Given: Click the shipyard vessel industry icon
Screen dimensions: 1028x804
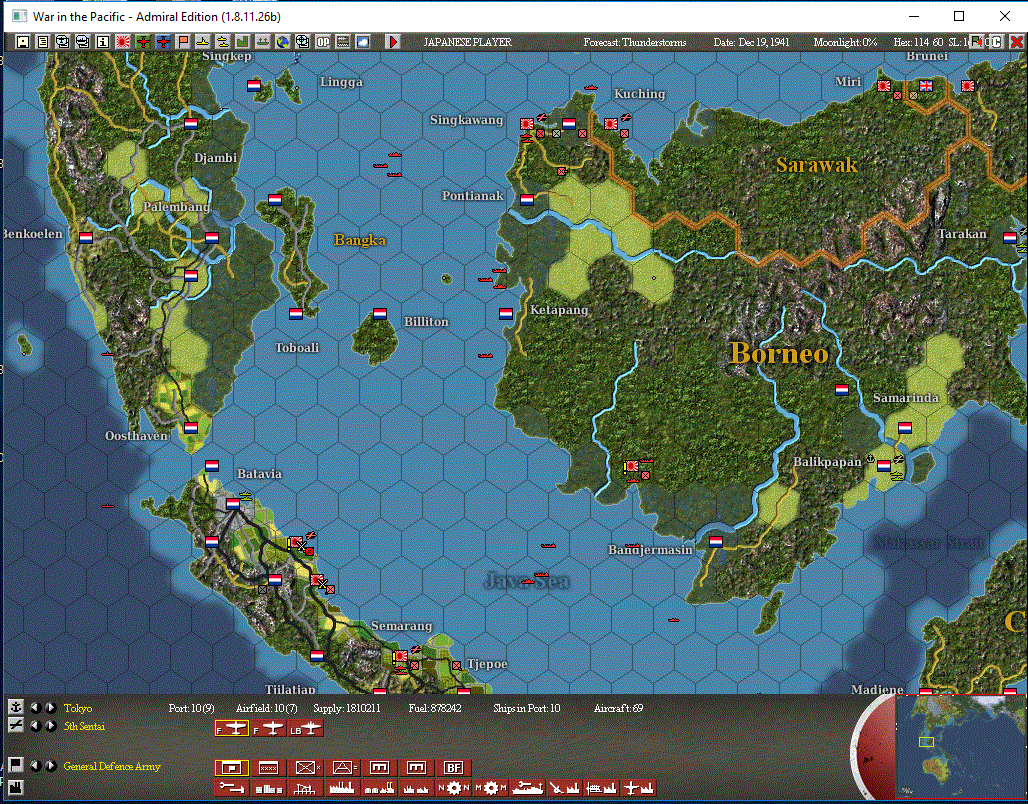Looking at the screenshot, I should tap(528, 788).
